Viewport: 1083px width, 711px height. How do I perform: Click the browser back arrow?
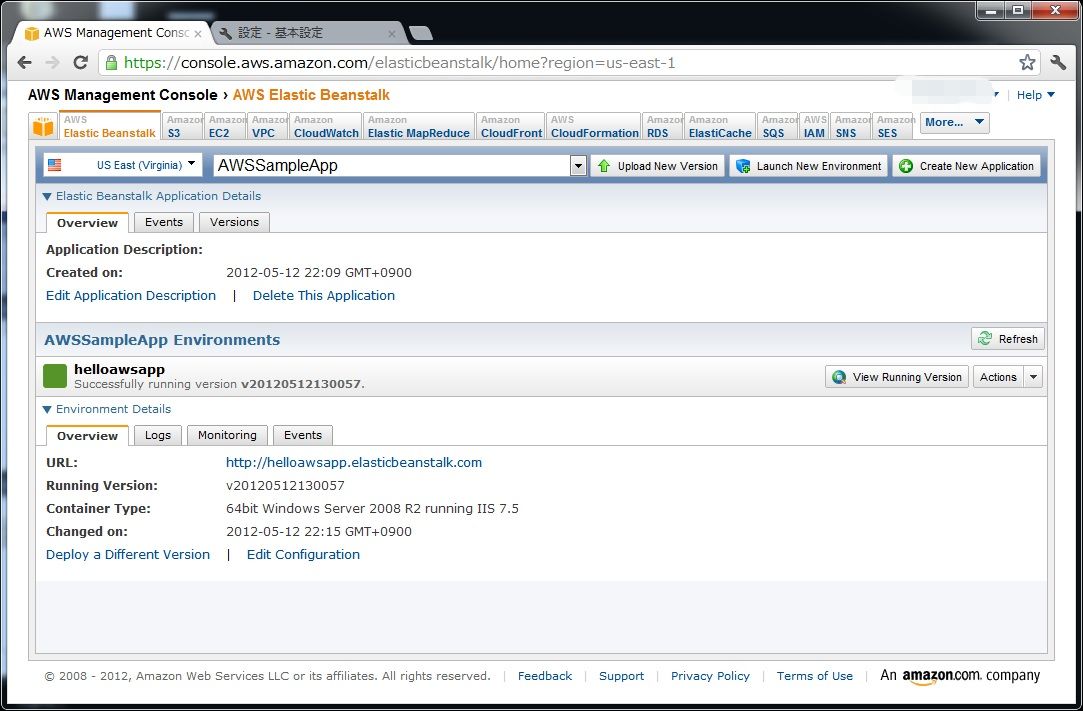pyautogui.click(x=24, y=63)
